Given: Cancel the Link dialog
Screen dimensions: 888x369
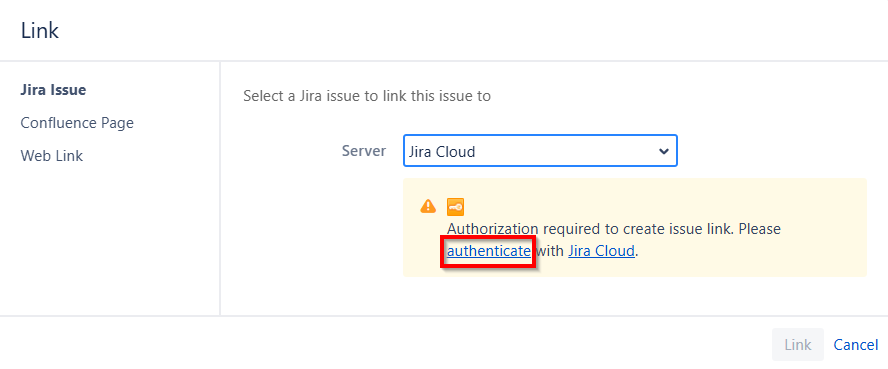Looking at the screenshot, I should (x=856, y=345).
